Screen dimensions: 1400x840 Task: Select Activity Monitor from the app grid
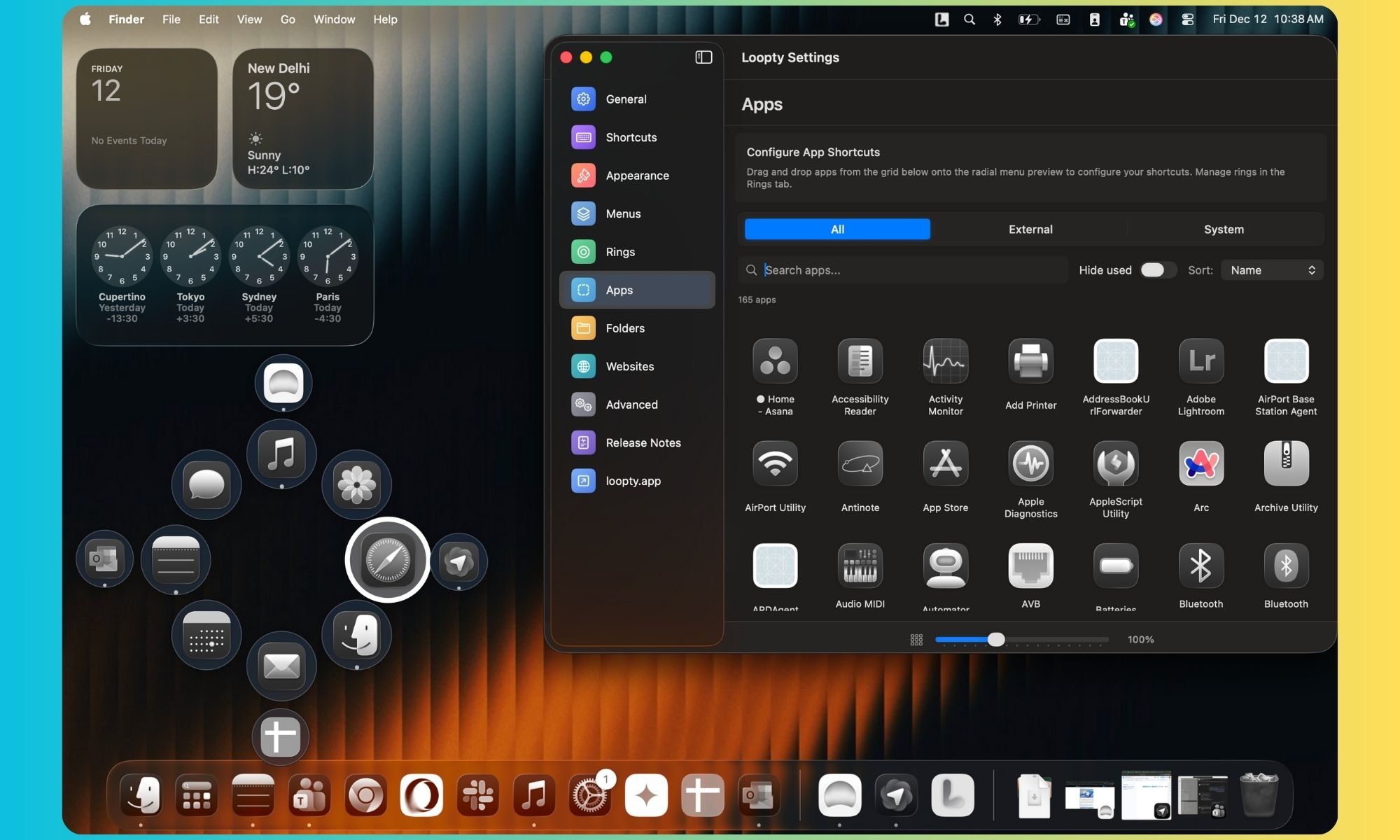click(x=945, y=360)
